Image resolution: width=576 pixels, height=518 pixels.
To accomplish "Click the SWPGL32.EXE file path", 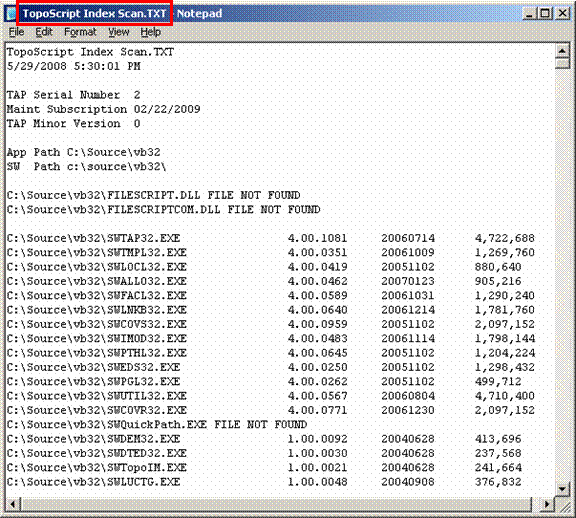I will click(x=93, y=381).
